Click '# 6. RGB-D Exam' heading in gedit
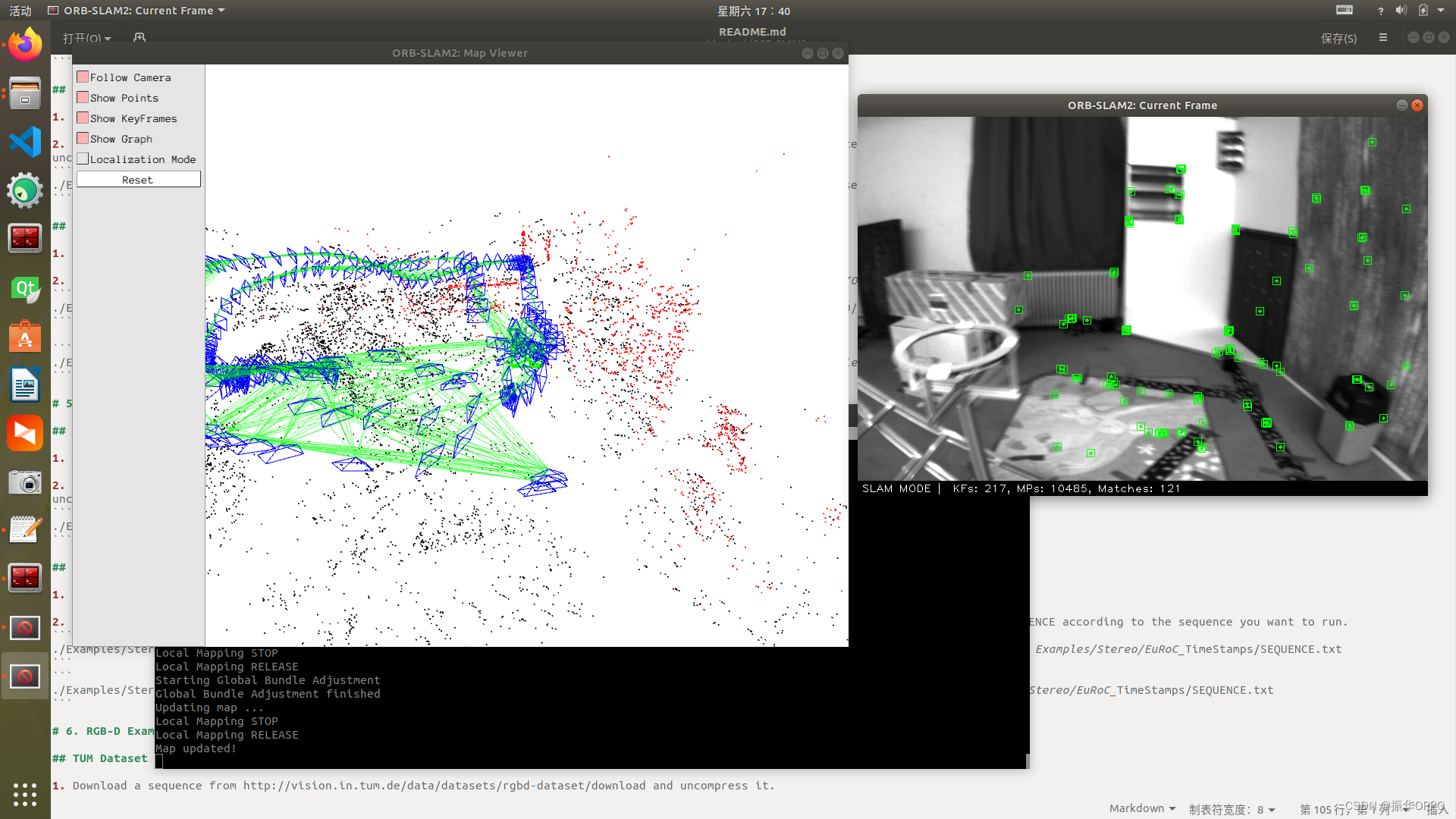 pyautogui.click(x=102, y=731)
